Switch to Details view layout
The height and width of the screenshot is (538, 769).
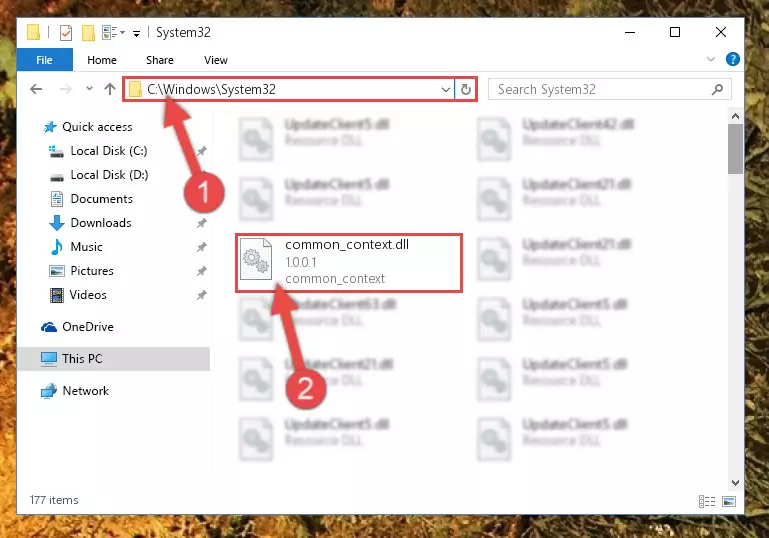(x=707, y=501)
